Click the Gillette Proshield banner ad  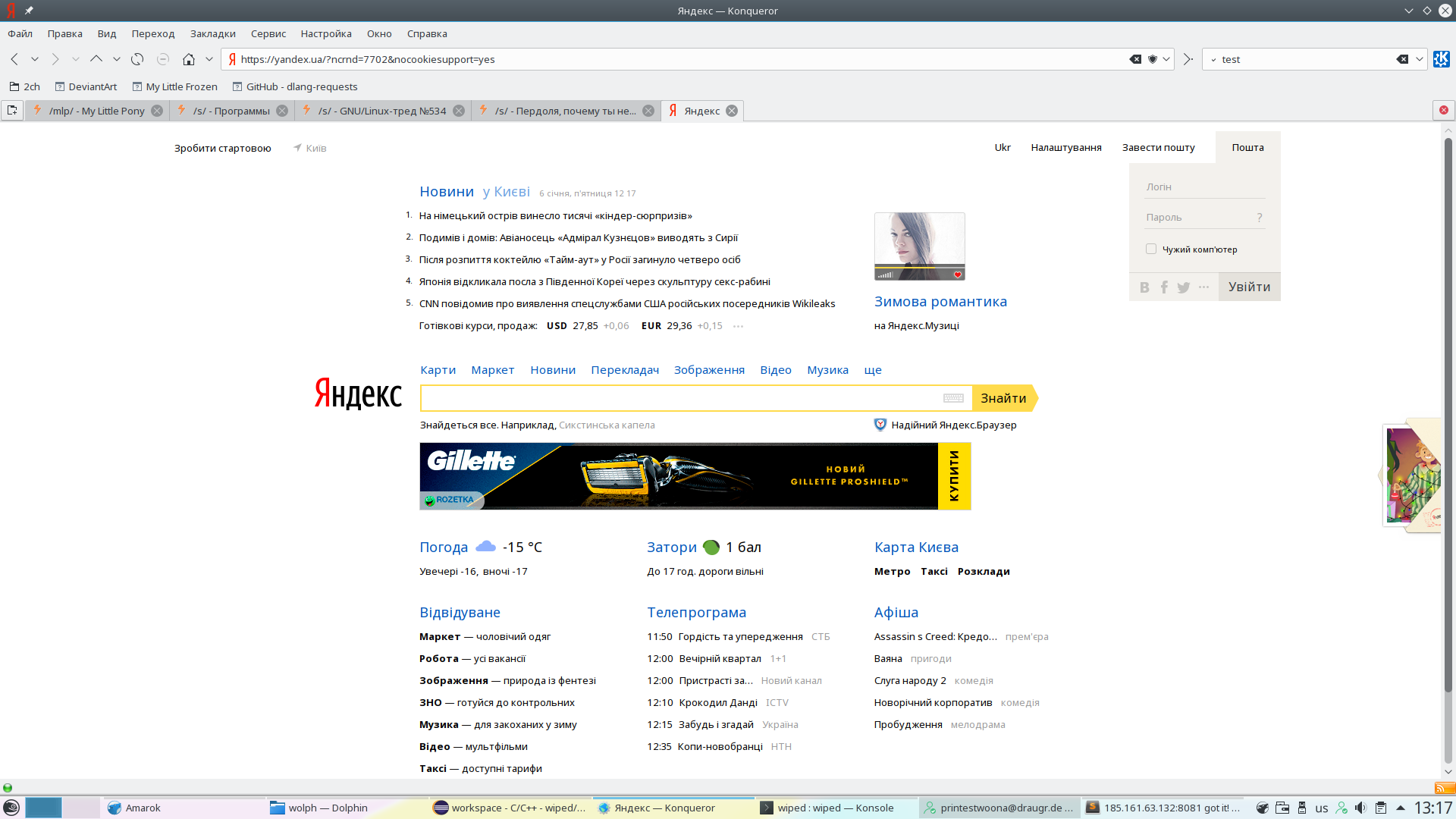[x=695, y=476]
